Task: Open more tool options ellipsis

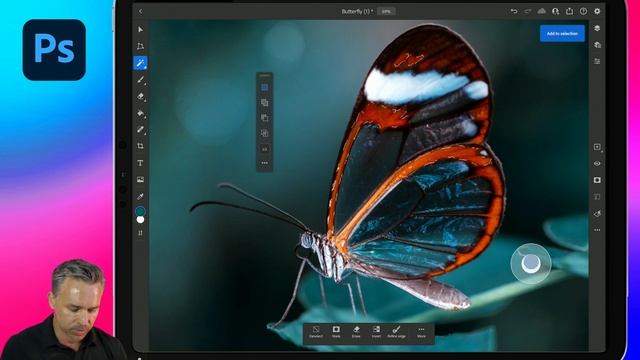Action: click(264, 163)
